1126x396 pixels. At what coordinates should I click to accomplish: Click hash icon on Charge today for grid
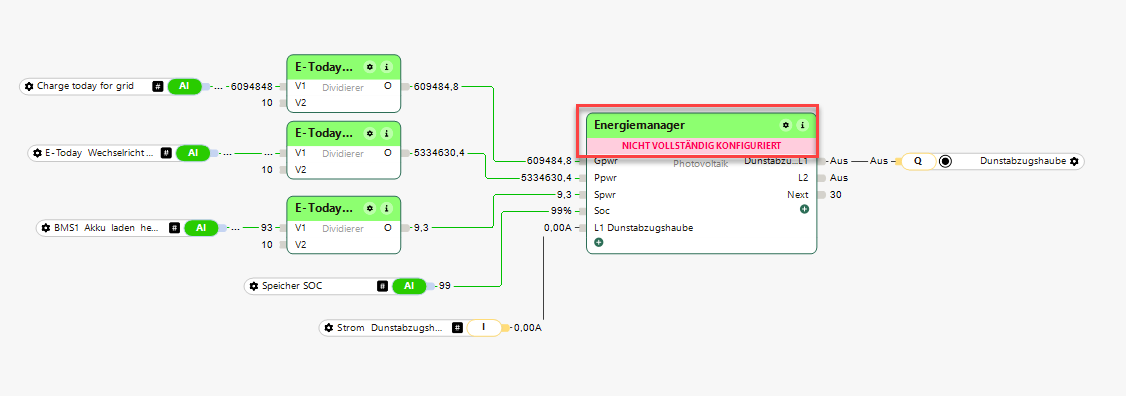click(x=158, y=86)
